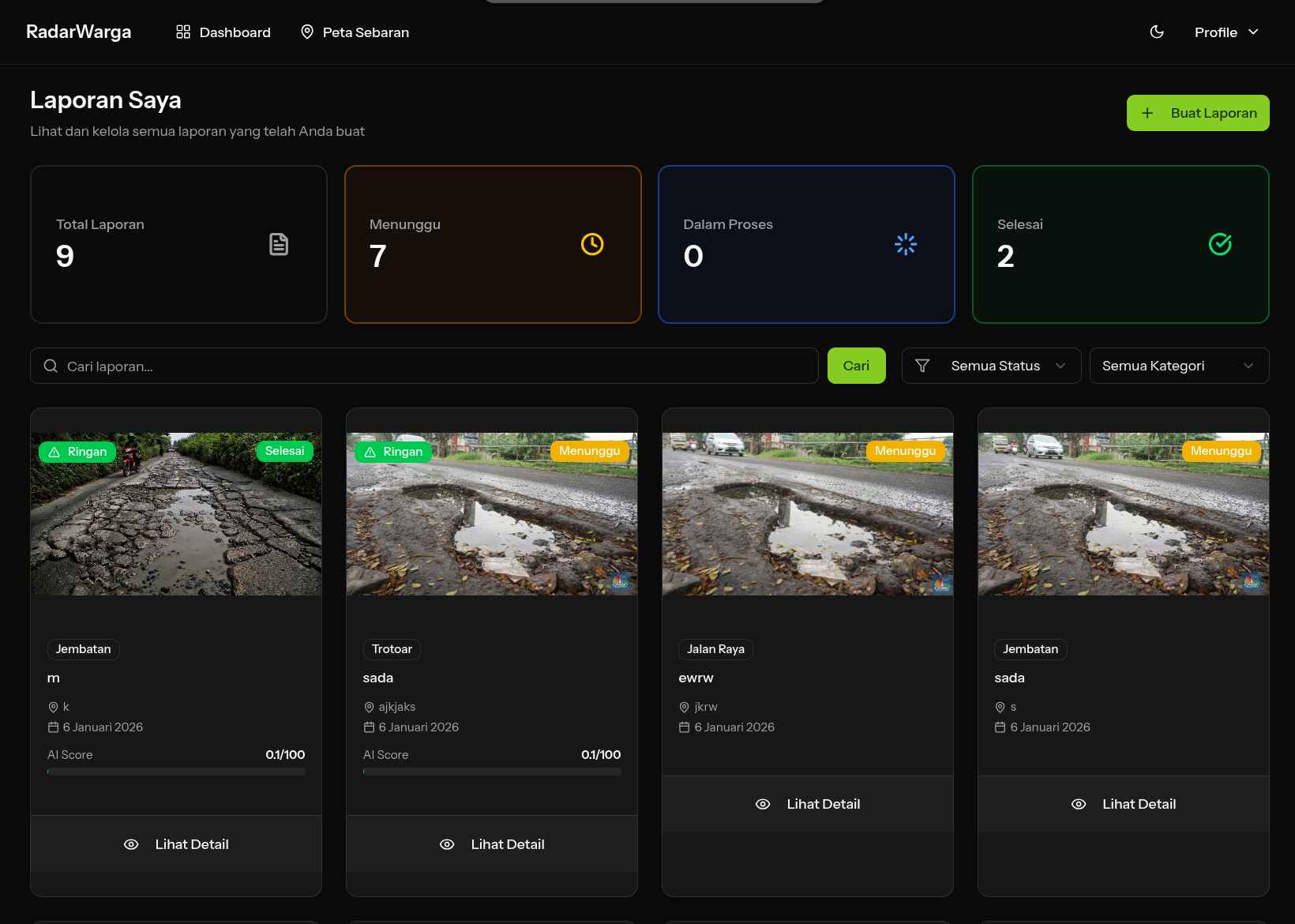Expand the Semua Kategori dropdown
1295x924 pixels.
pos(1178,366)
